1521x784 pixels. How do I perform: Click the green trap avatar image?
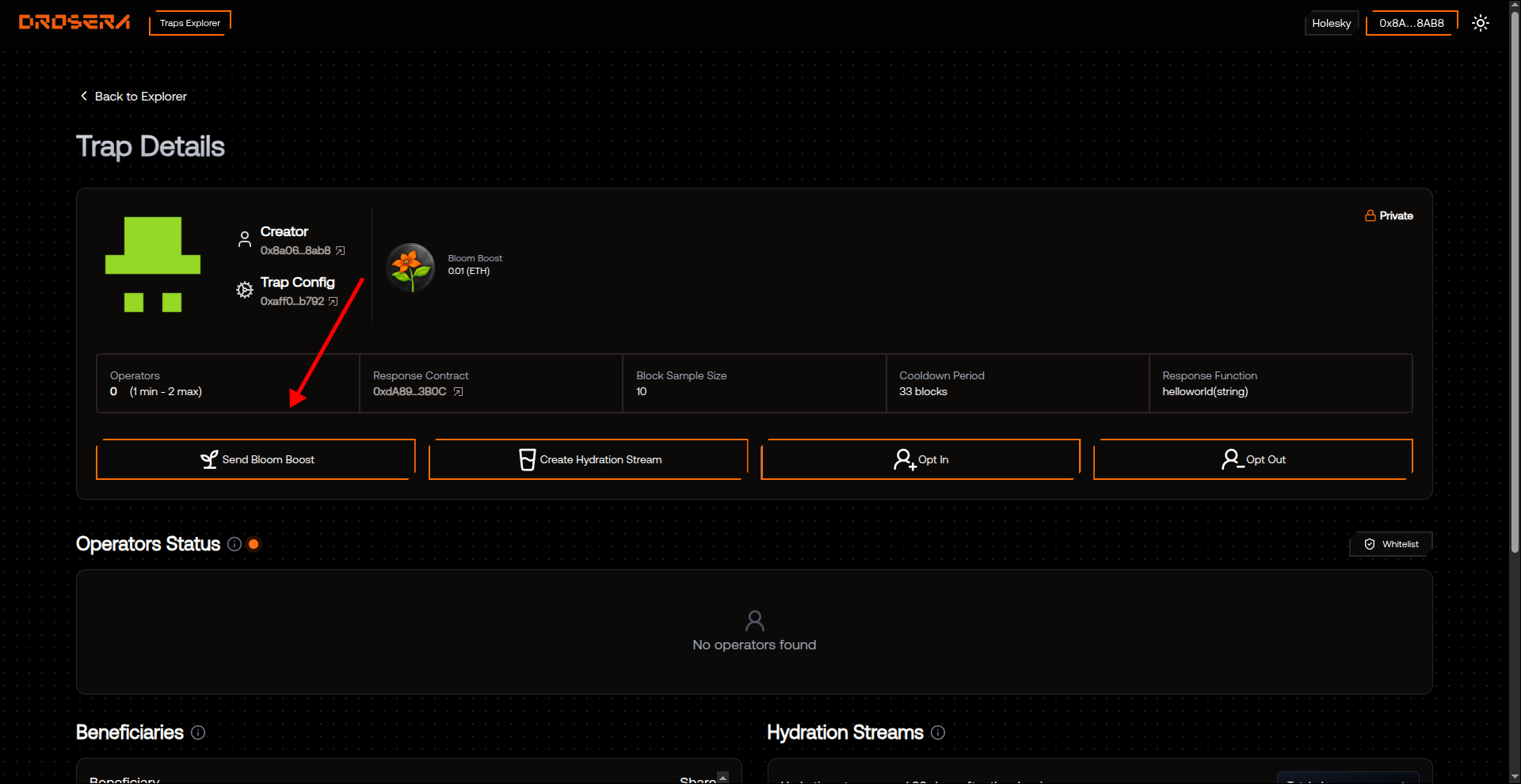pos(153,265)
